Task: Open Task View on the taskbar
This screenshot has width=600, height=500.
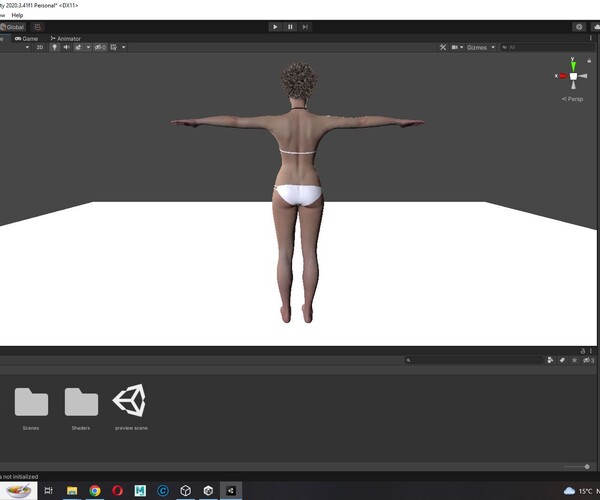Action: tap(49, 490)
